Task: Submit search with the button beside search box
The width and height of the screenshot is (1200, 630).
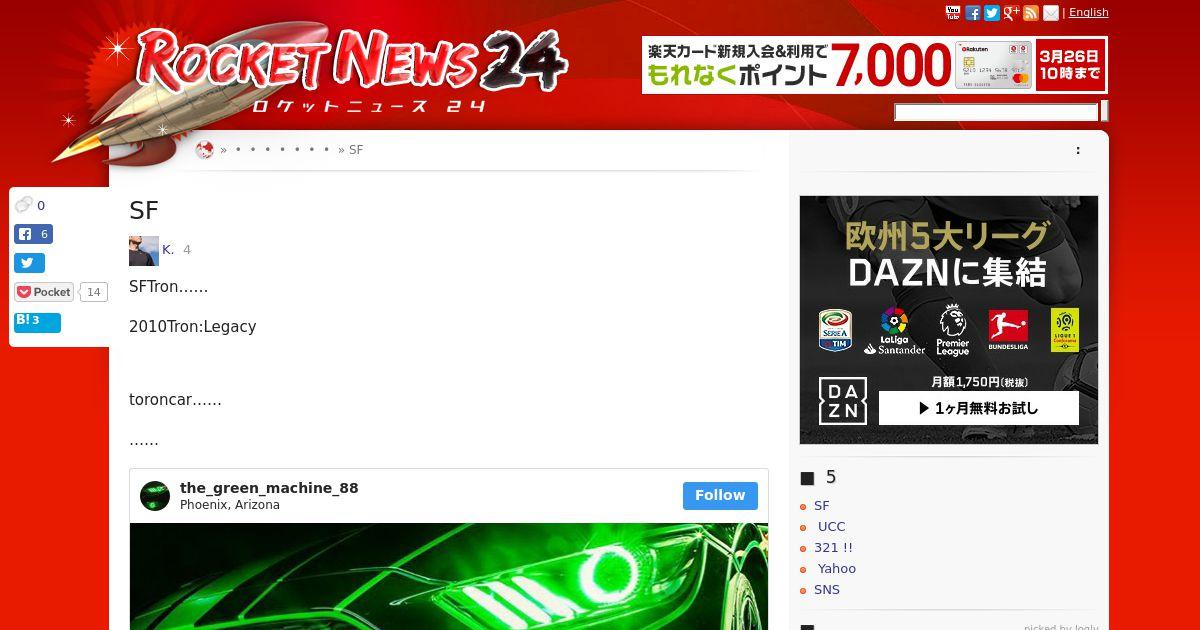Action: 1104,111
